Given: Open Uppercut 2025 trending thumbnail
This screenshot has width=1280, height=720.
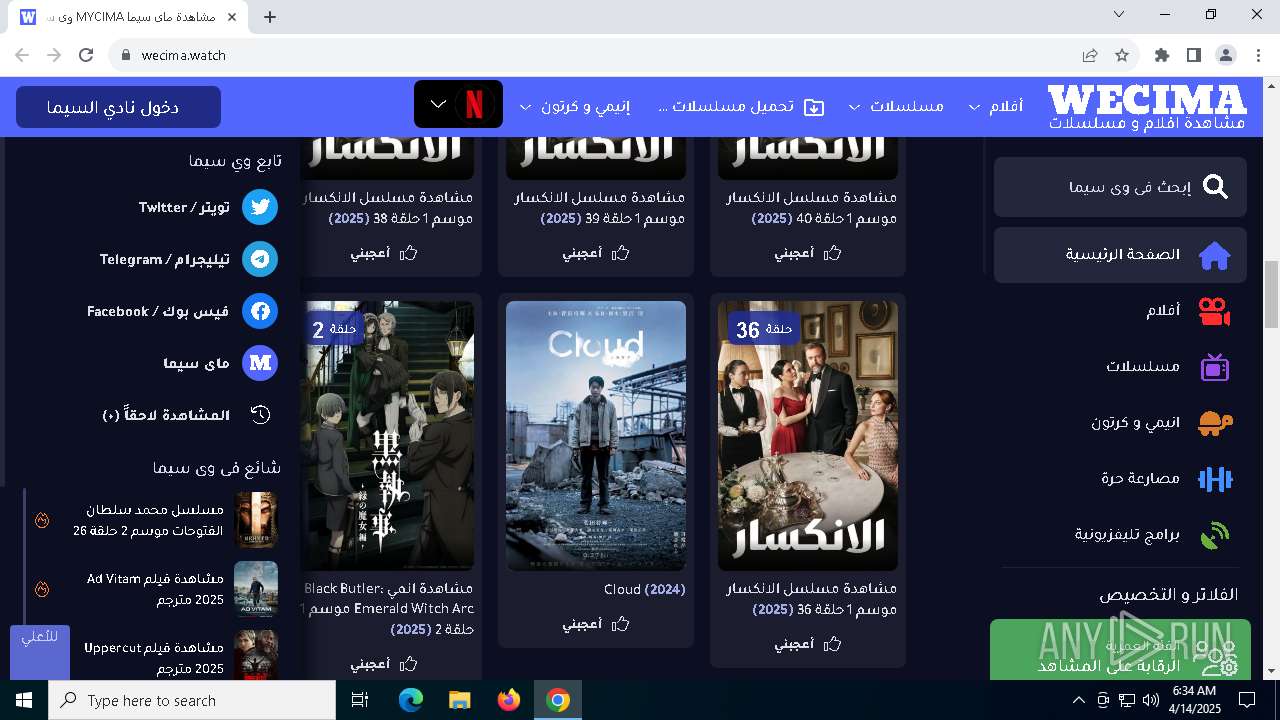Looking at the screenshot, I should 256,655.
